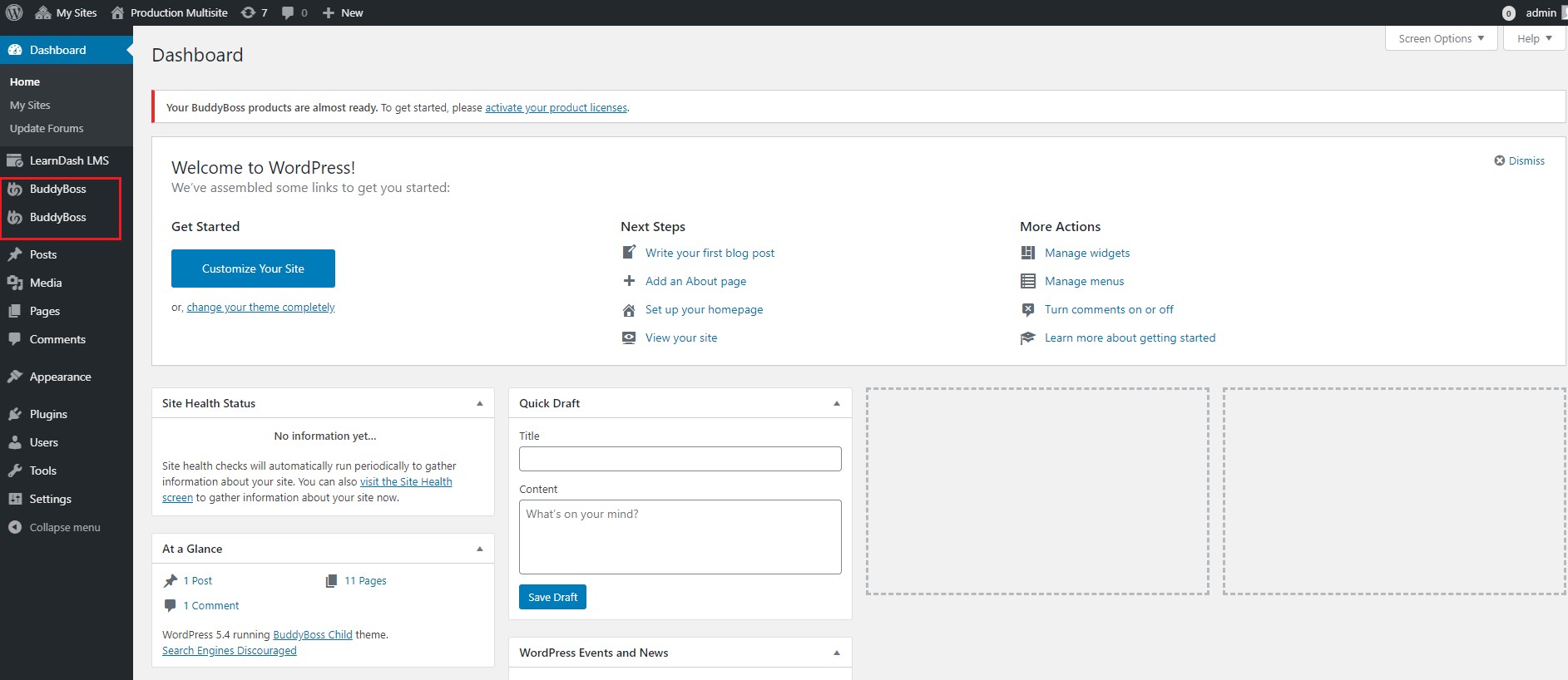
Task: Click Search Engines Discouraged link
Action: click(x=230, y=650)
